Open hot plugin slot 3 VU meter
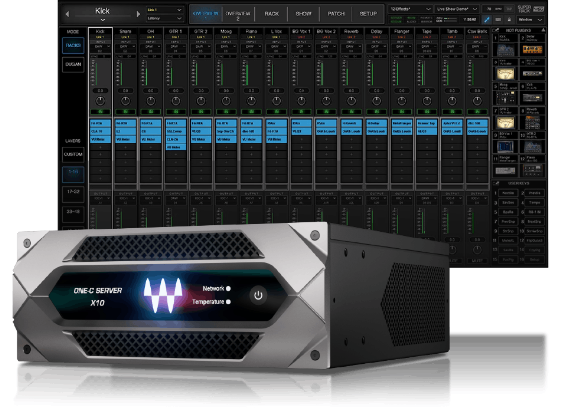The height and width of the screenshot is (408, 562). coord(506,74)
